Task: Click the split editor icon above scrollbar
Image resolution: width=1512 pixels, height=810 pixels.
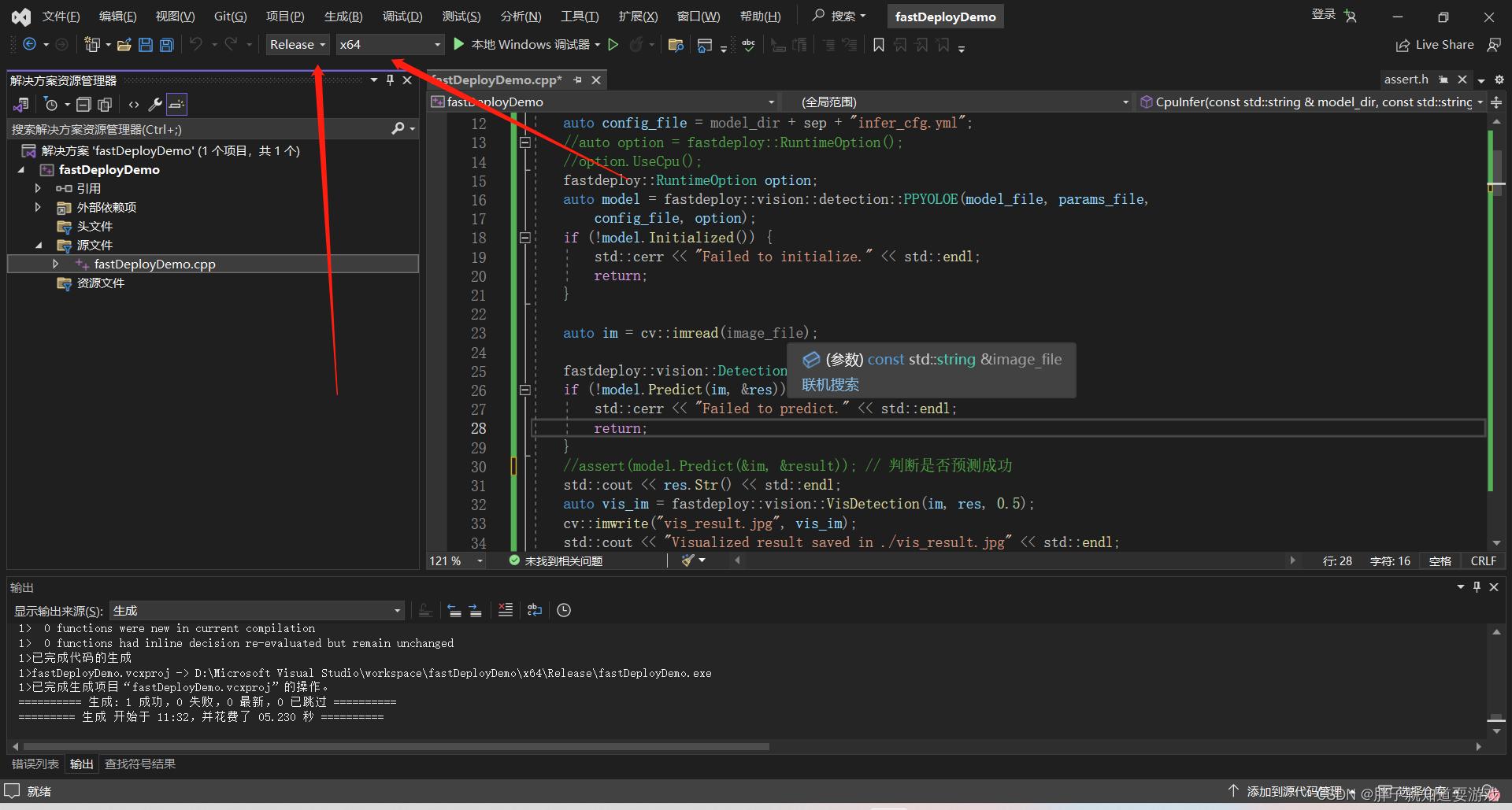Action: pyautogui.click(x=1496, y=102)
